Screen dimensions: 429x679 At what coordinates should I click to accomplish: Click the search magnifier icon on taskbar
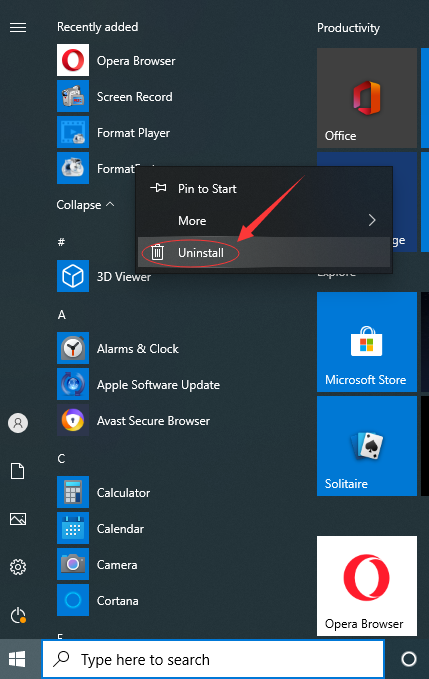coord(61,659)
